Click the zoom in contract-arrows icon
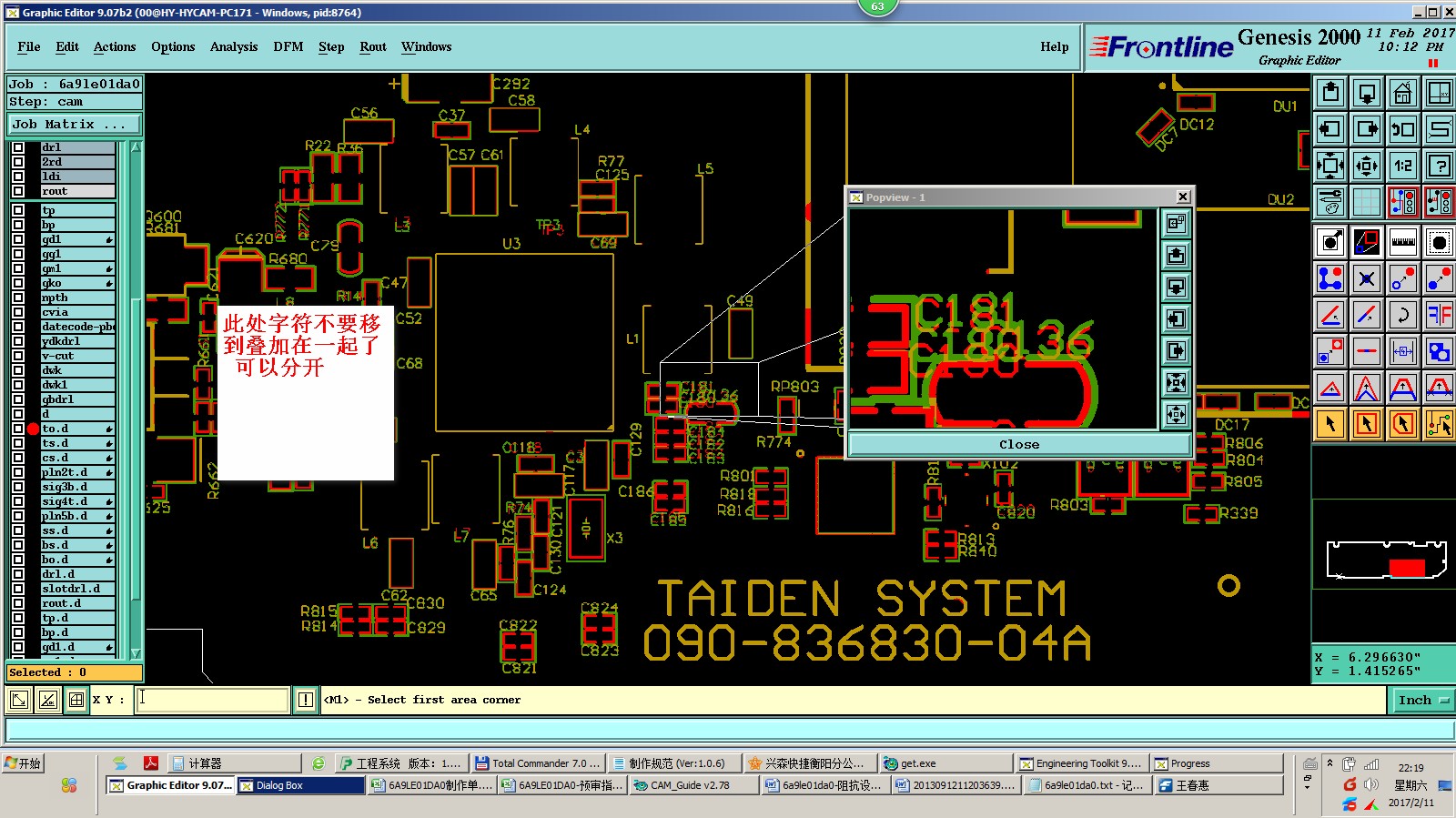This screenshot has width=1456, height=818. [1367, 165]
